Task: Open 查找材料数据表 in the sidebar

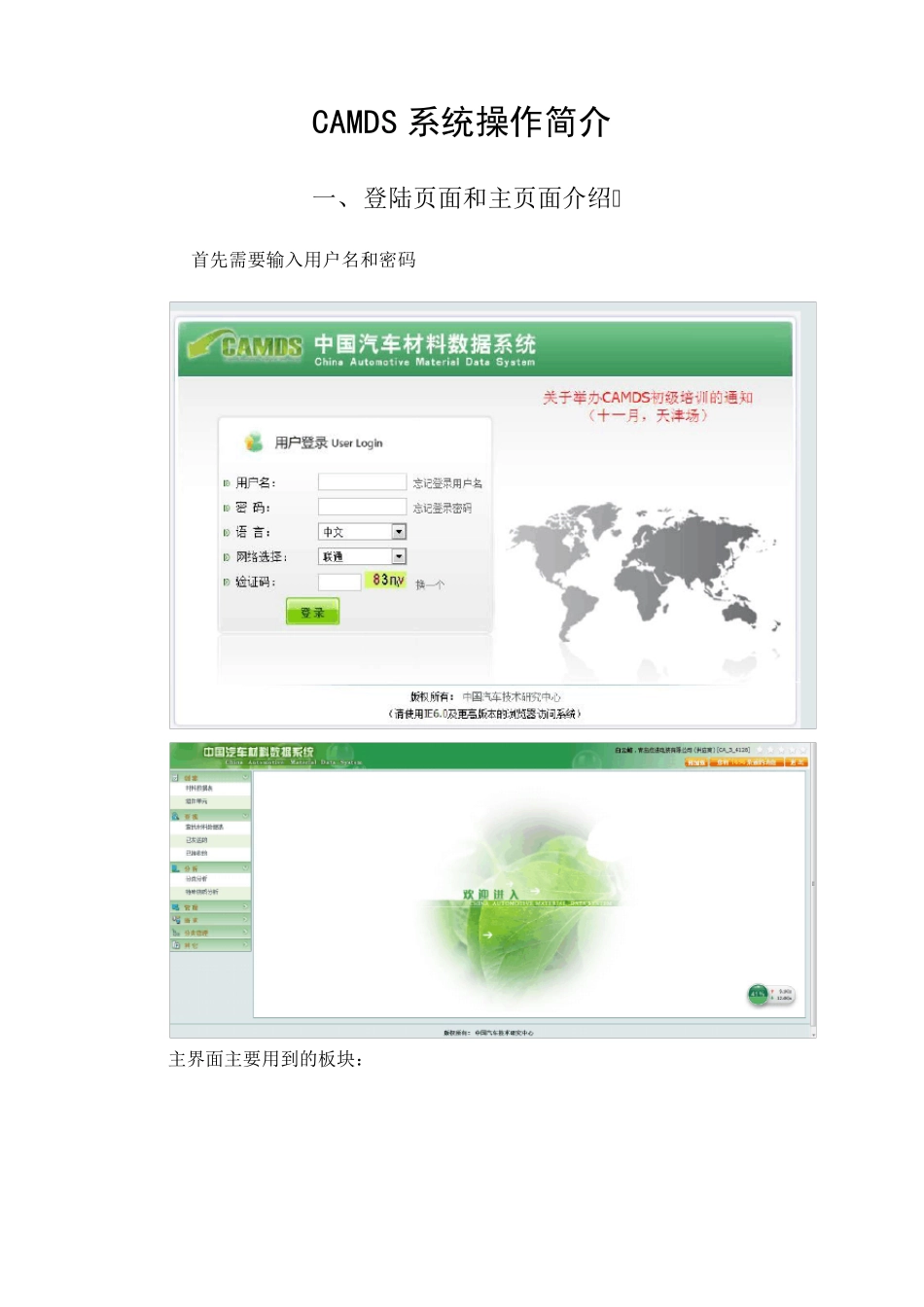Action: (x=204, y=827)
